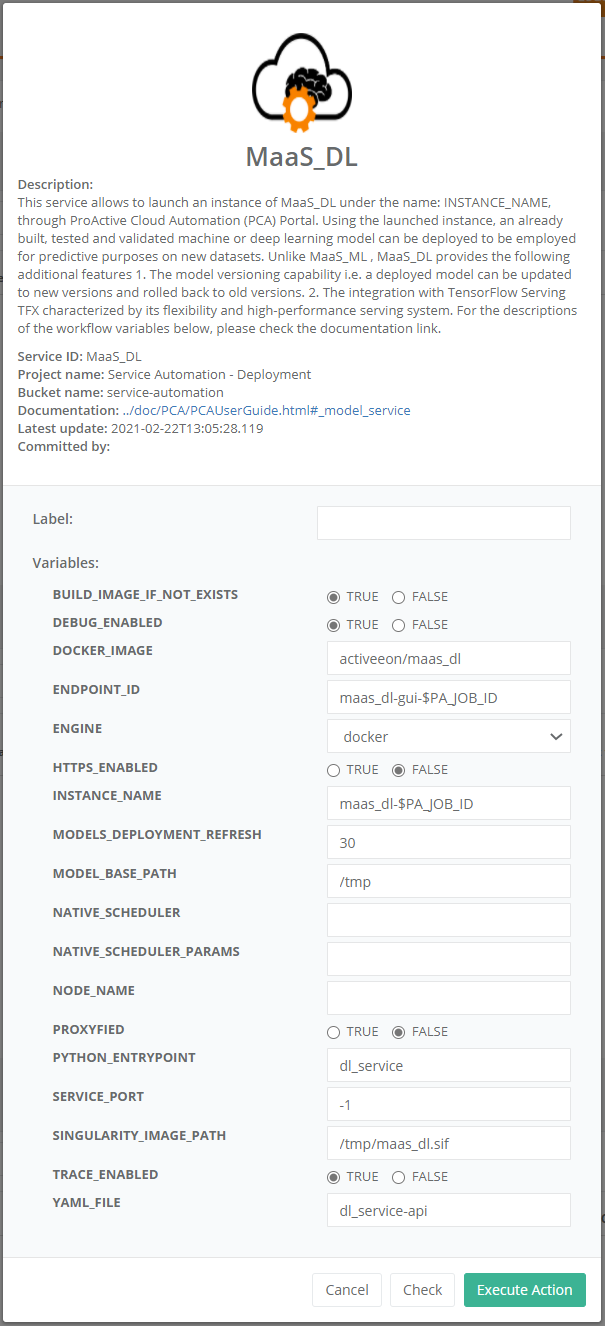Click the Check button

coord(422,1290)
